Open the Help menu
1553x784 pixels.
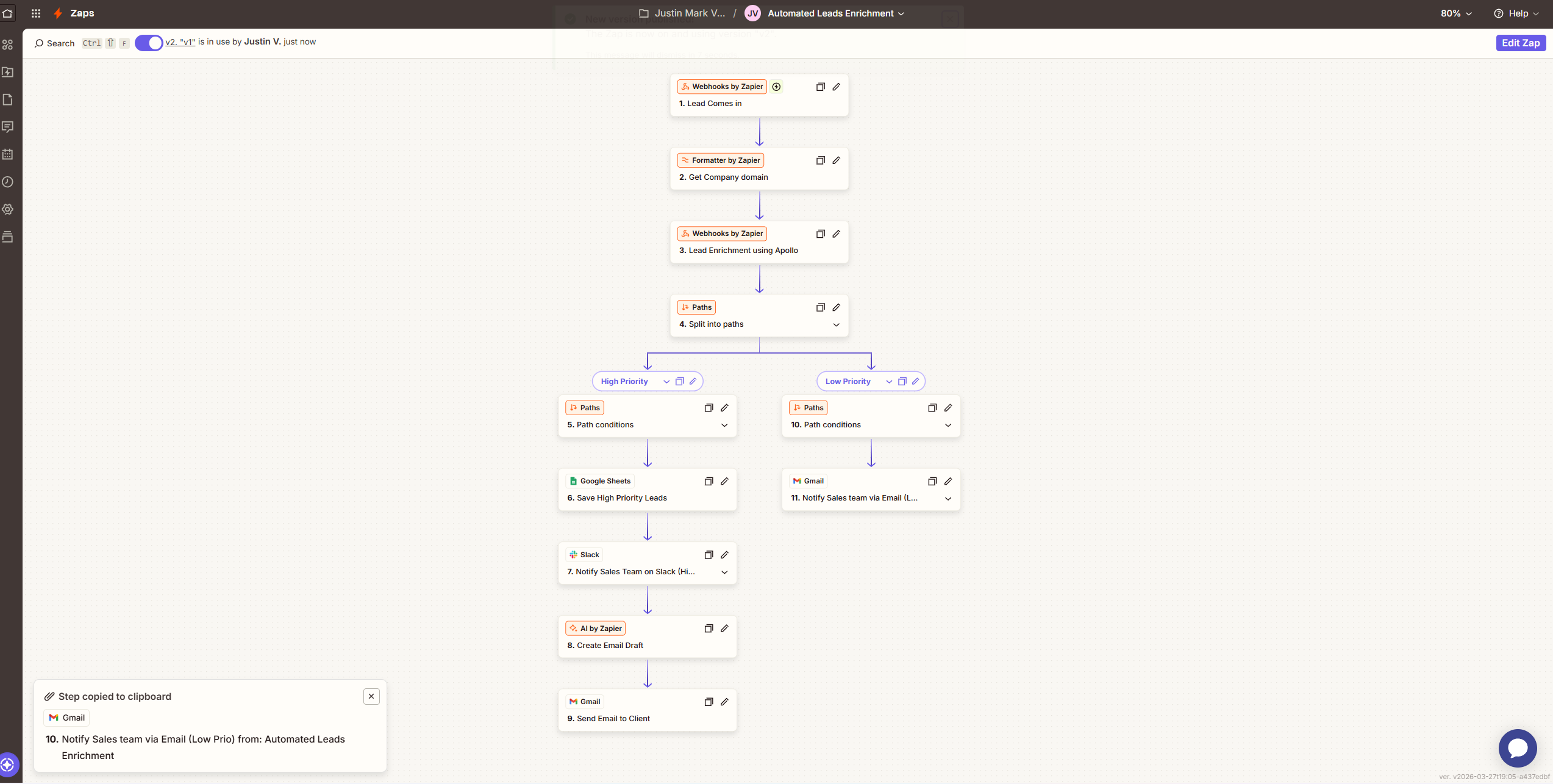click(x=1516, y=13)
